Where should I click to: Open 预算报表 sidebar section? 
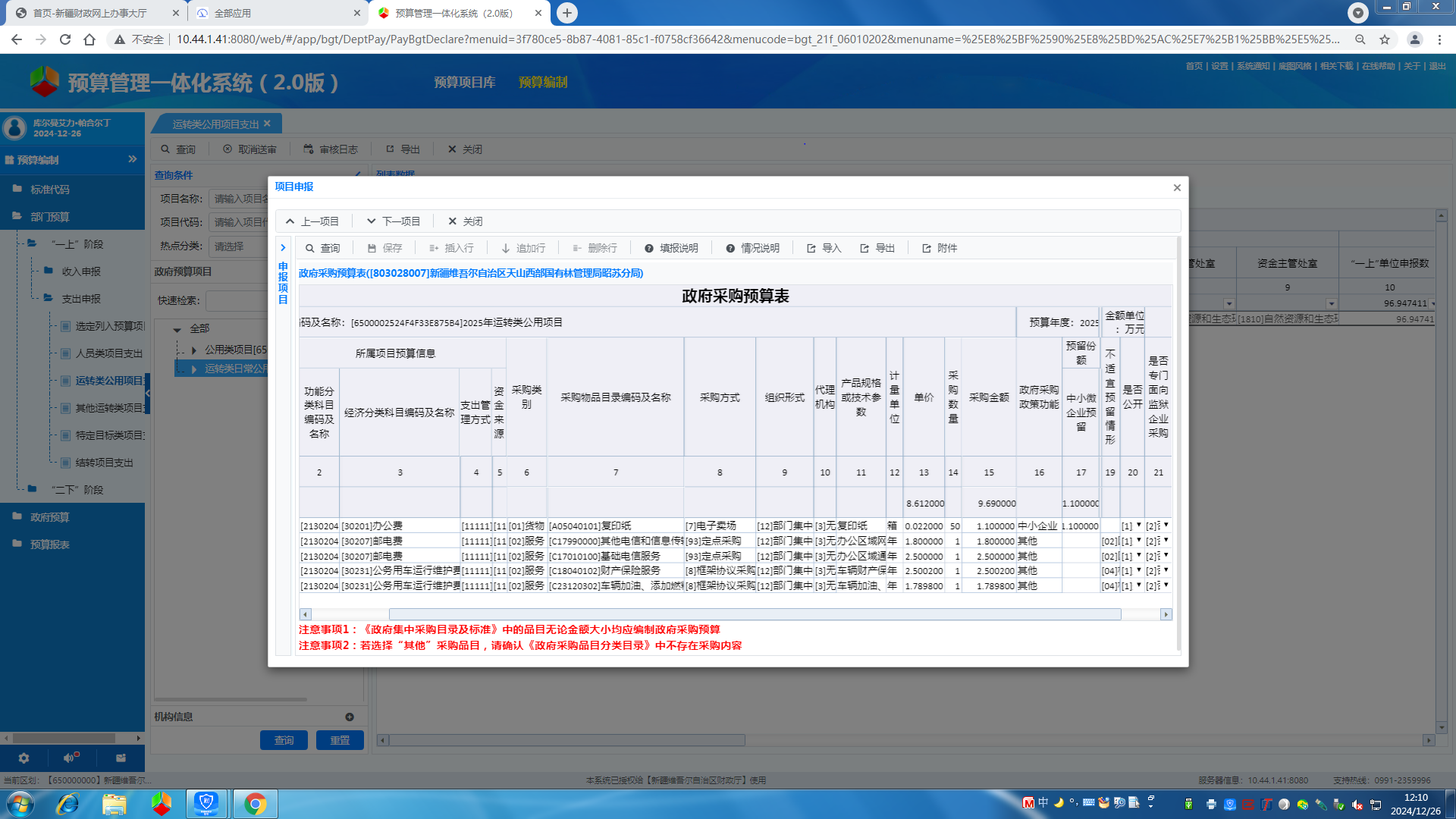point(49,544)
